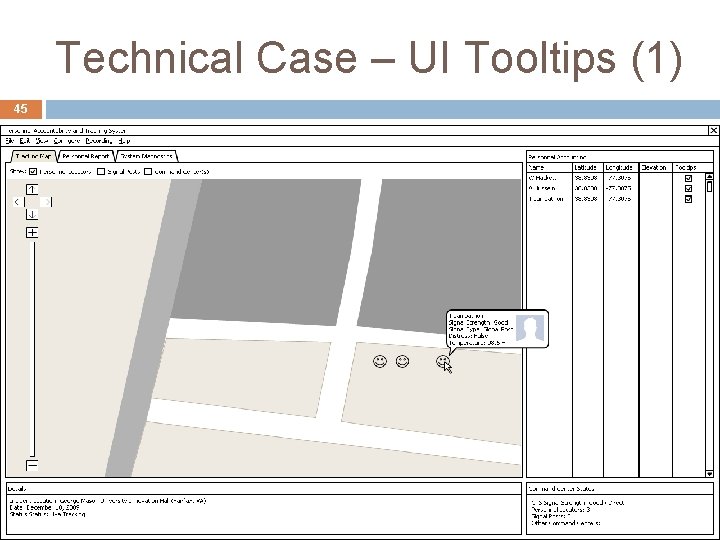Viewport: 720px width, 540px height.
Task: Toggle Tooltips checkbox in third personnel row
Action: (688, 199)
